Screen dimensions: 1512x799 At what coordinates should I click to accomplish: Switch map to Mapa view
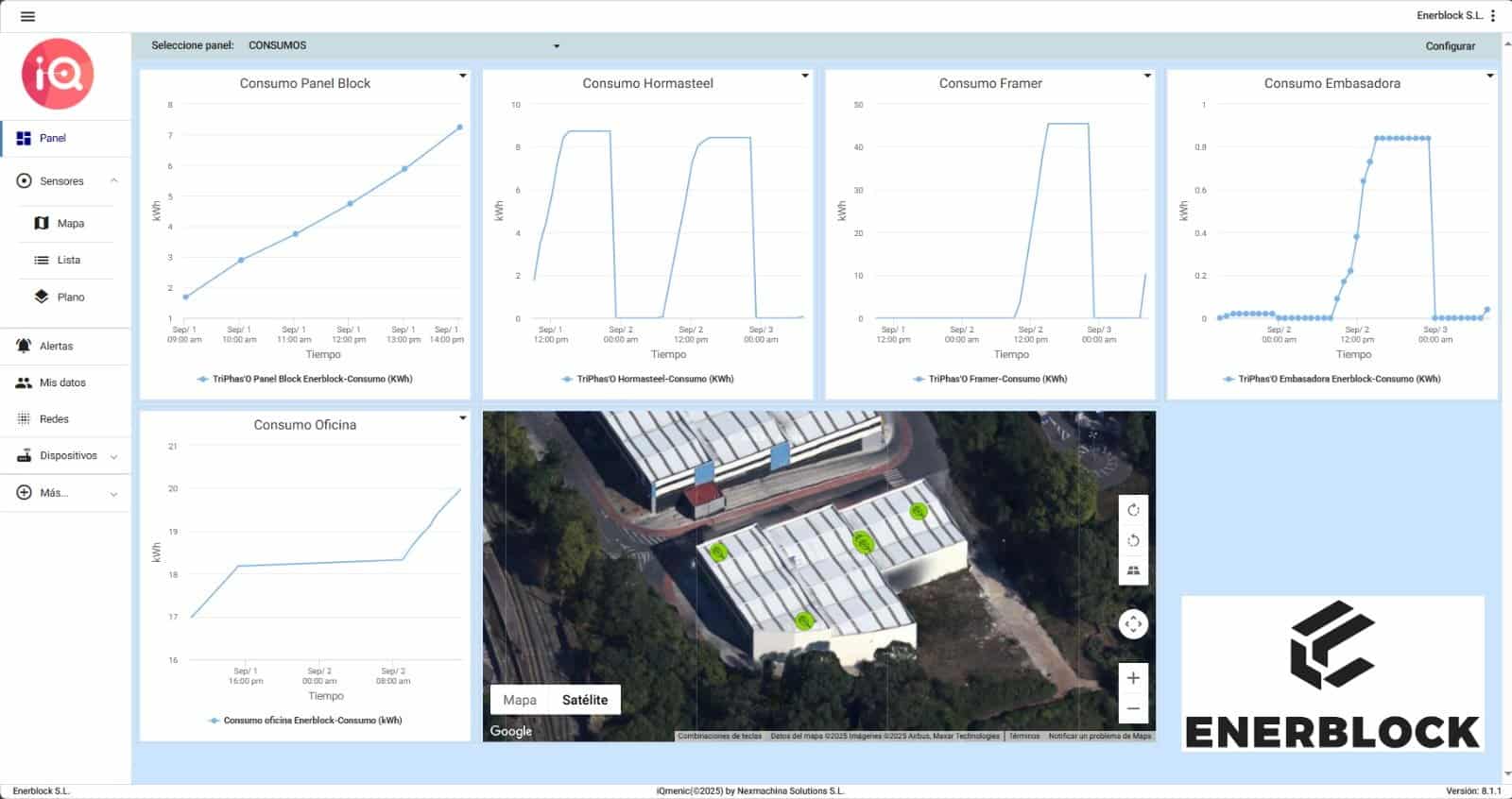click(519, 700)
